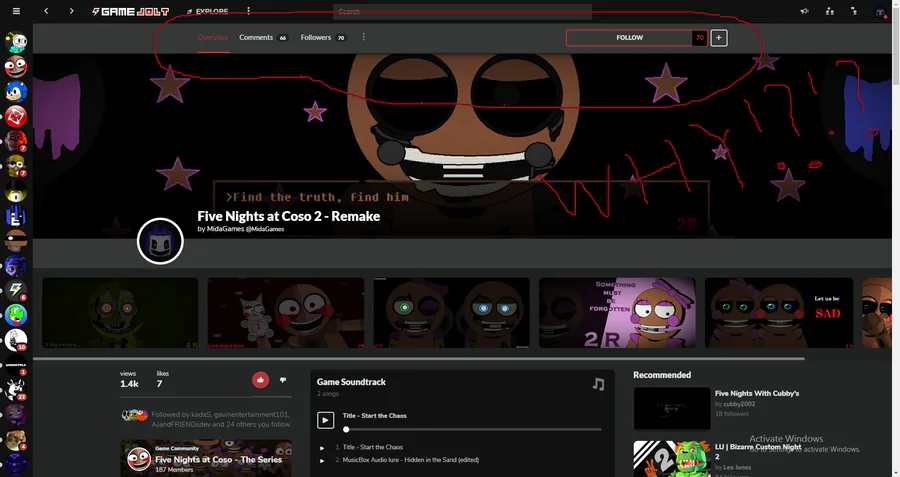Open the Coso smiling face community in sidebar
Screen dimensions: 900x477
click(16, 67)
